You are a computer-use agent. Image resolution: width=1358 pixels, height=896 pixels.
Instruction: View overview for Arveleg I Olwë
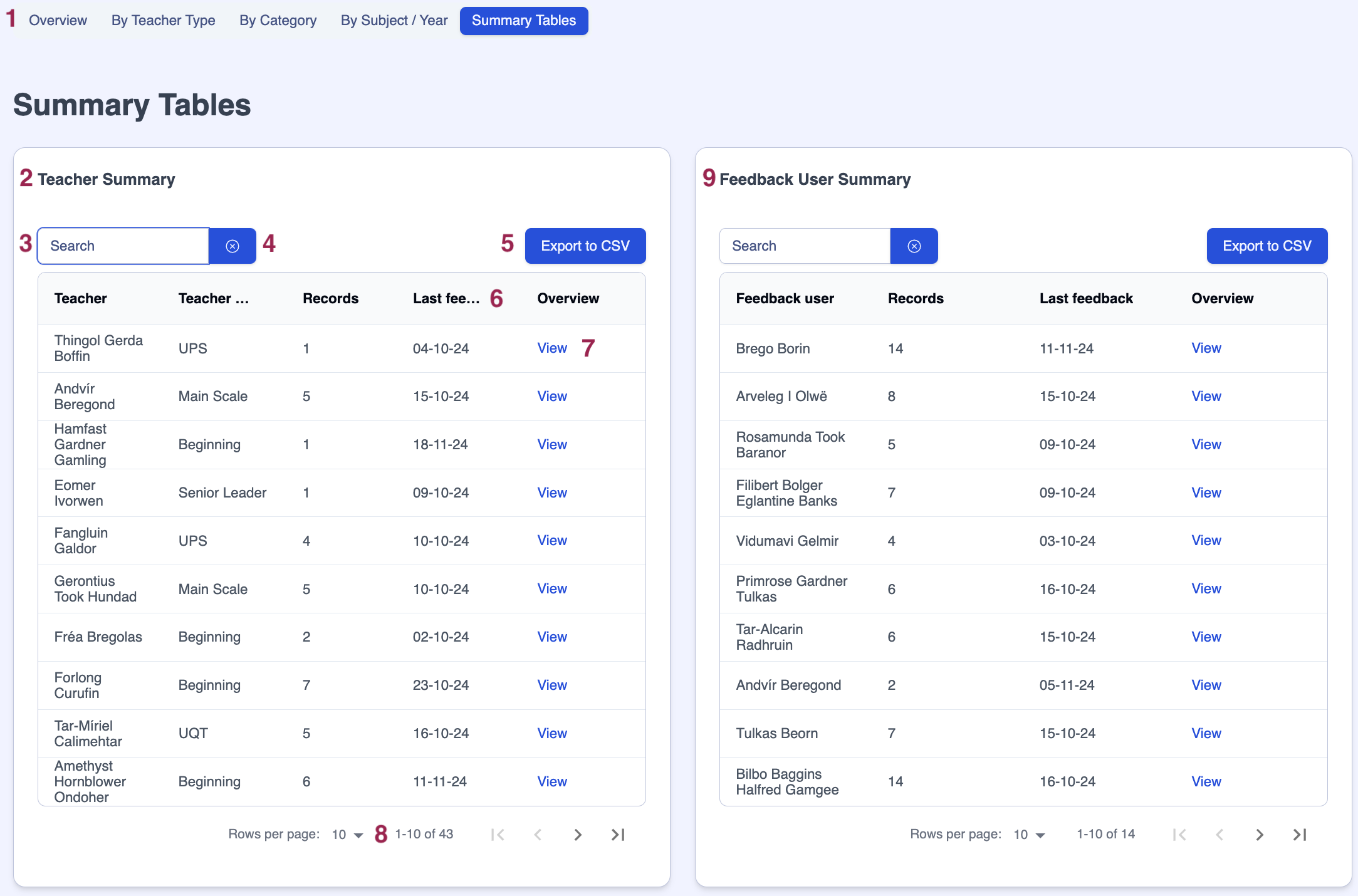point(1206,397)
